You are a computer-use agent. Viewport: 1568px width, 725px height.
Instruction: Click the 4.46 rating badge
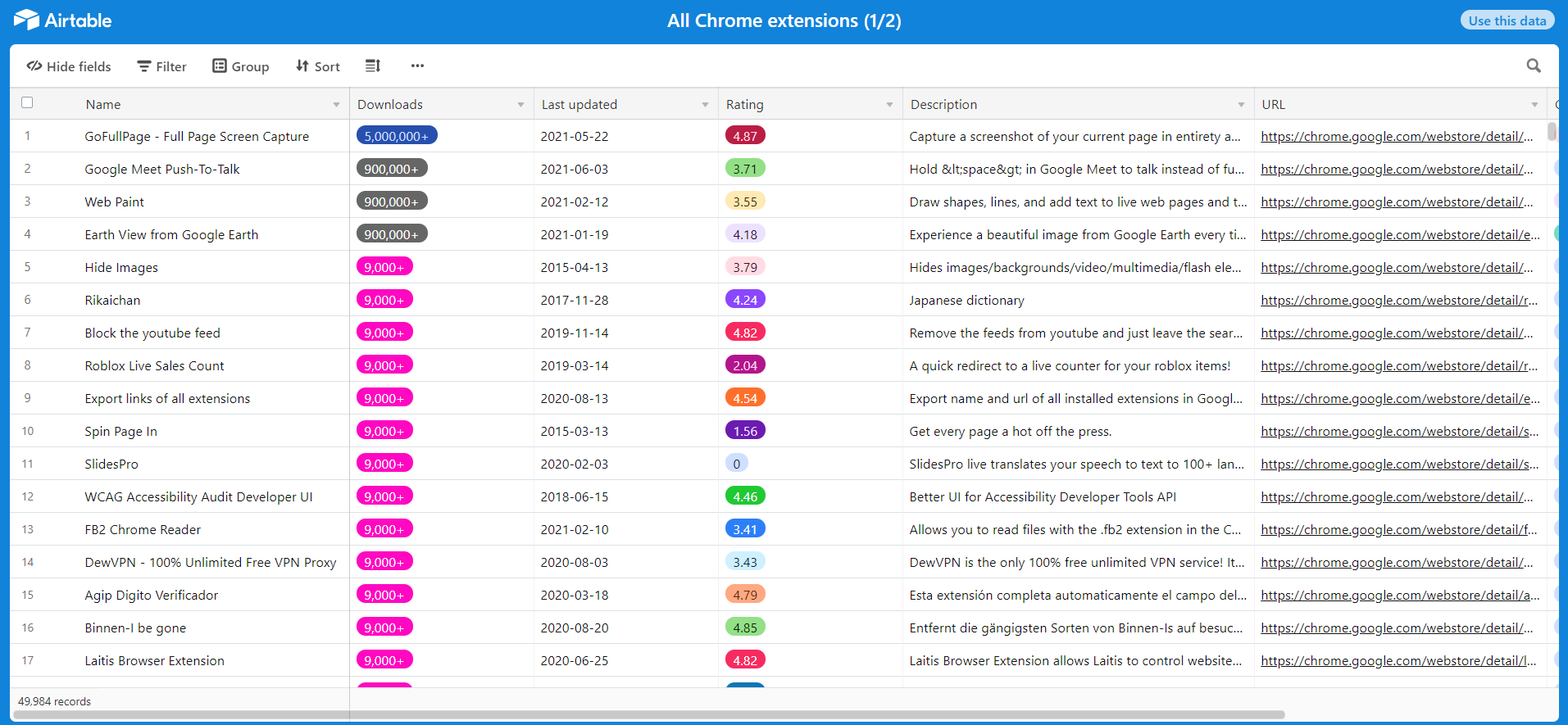tap(745, 496)
